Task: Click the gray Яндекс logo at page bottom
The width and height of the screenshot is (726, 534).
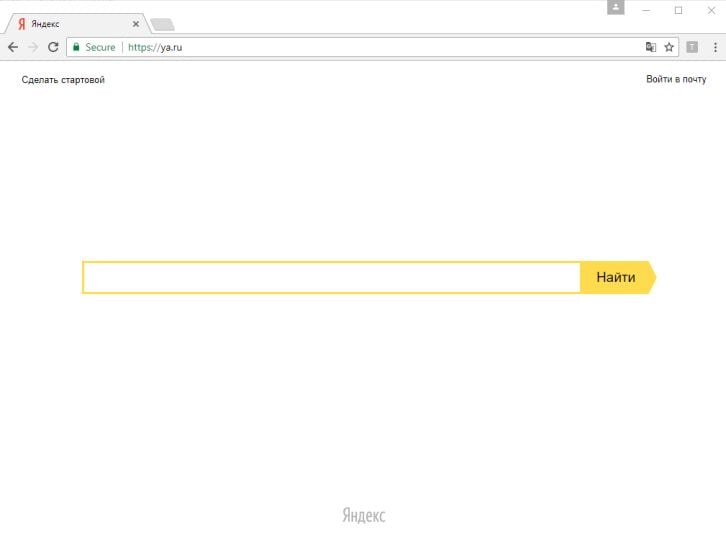Action: pyautogui.click(x=363, y=515)
